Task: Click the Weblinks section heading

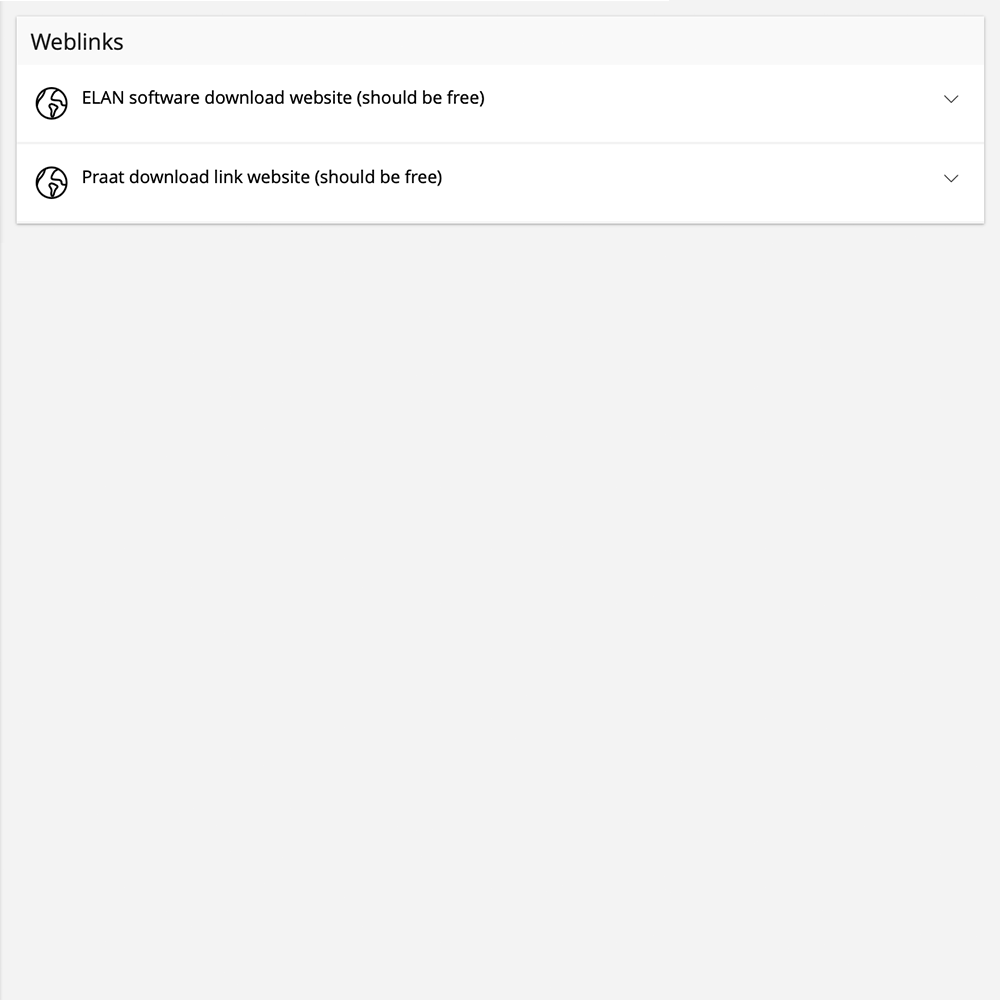Action: (x=77, y=42)
